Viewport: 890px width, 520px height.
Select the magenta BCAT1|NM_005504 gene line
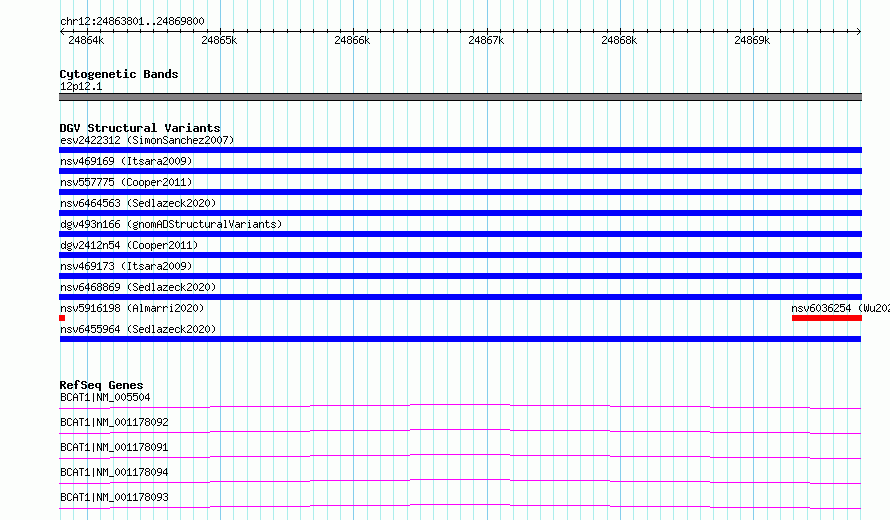[460, 406]
